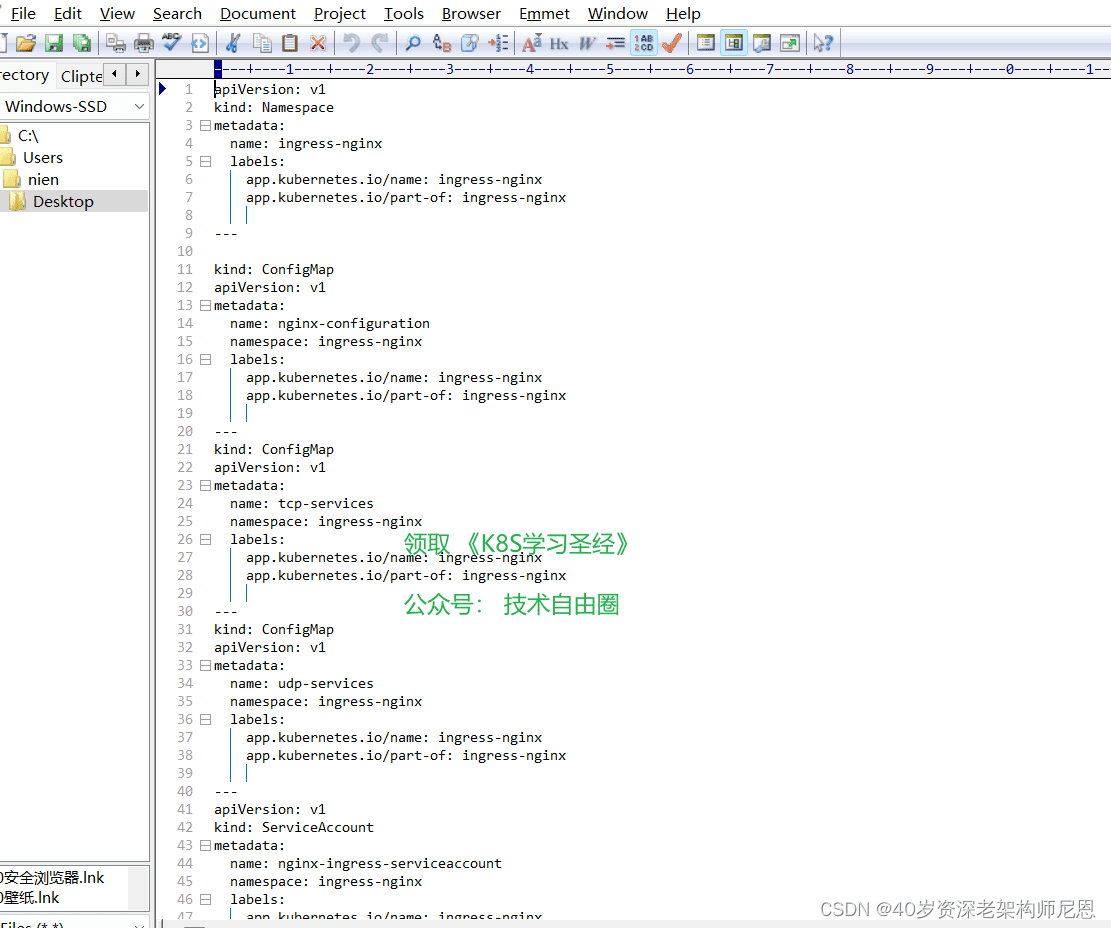Screen dimensions: 1111x928
Task: Open Find with the magnifier icon
Action: pos(413,43)
